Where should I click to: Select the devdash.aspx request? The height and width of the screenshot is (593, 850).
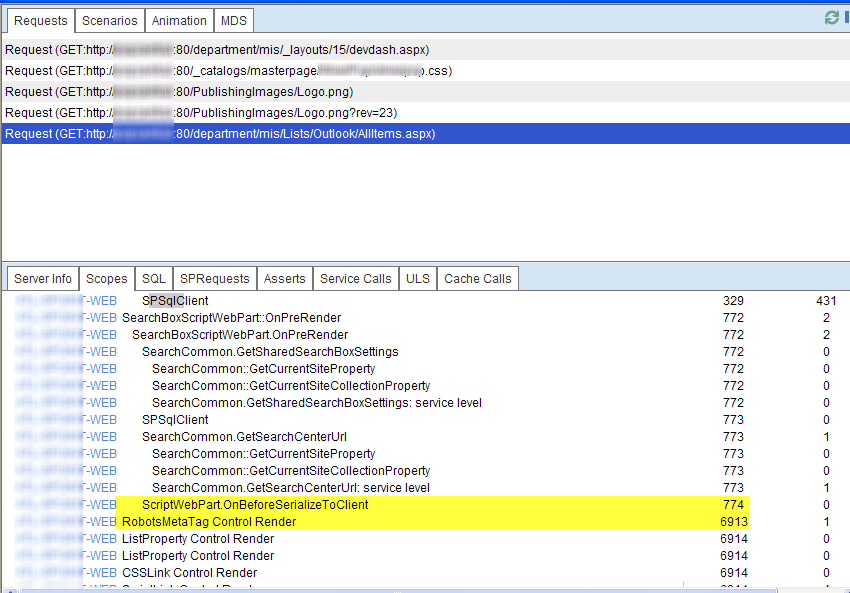click(x=217, y=49)
